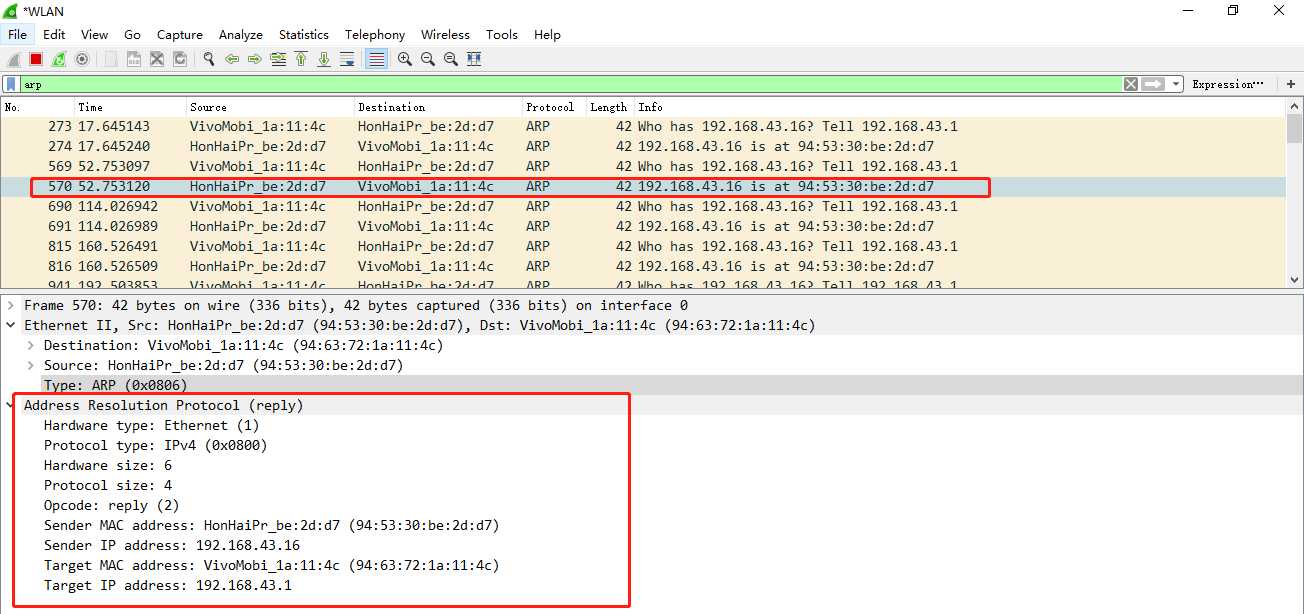This screenshot has height=614, width=1304.
Task: Zoom in the main window text
Action: [x=405, y=60]
